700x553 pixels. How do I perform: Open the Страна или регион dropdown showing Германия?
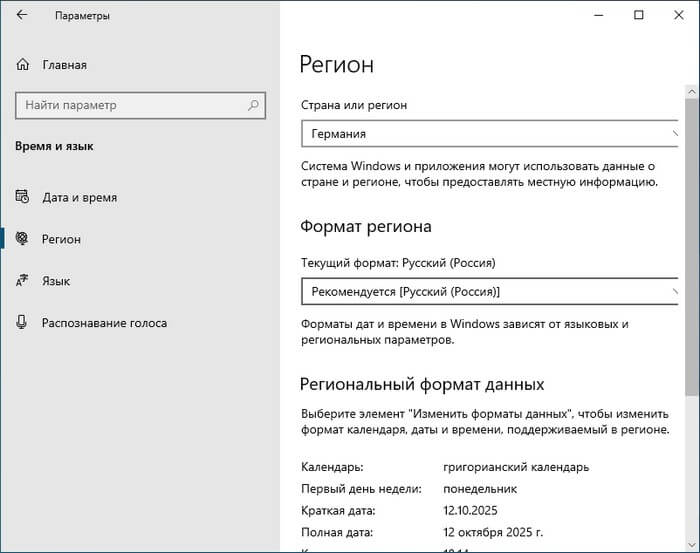(x=480, y=133)
